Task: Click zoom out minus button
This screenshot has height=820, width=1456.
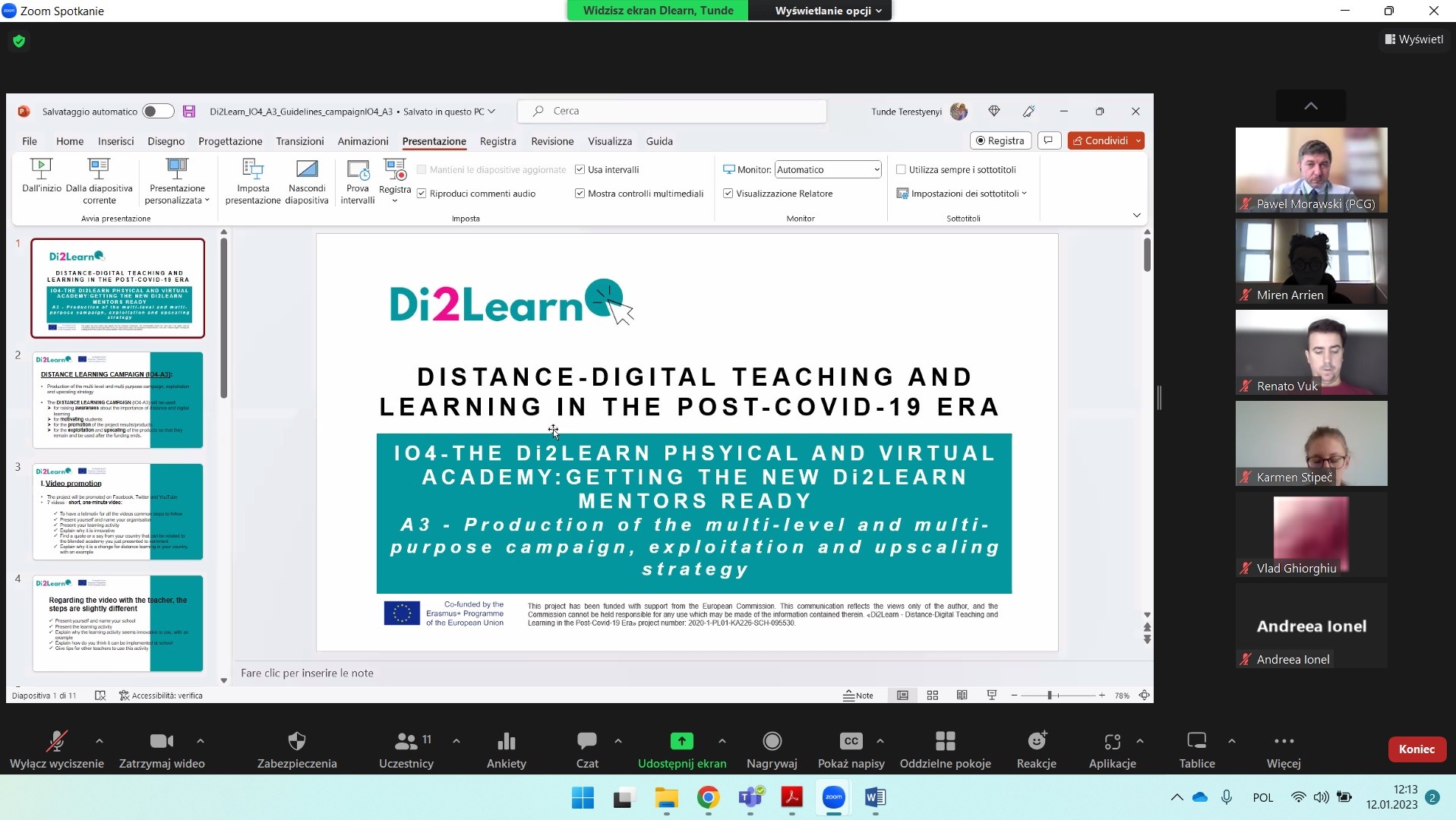Action: click(1014, 695)
